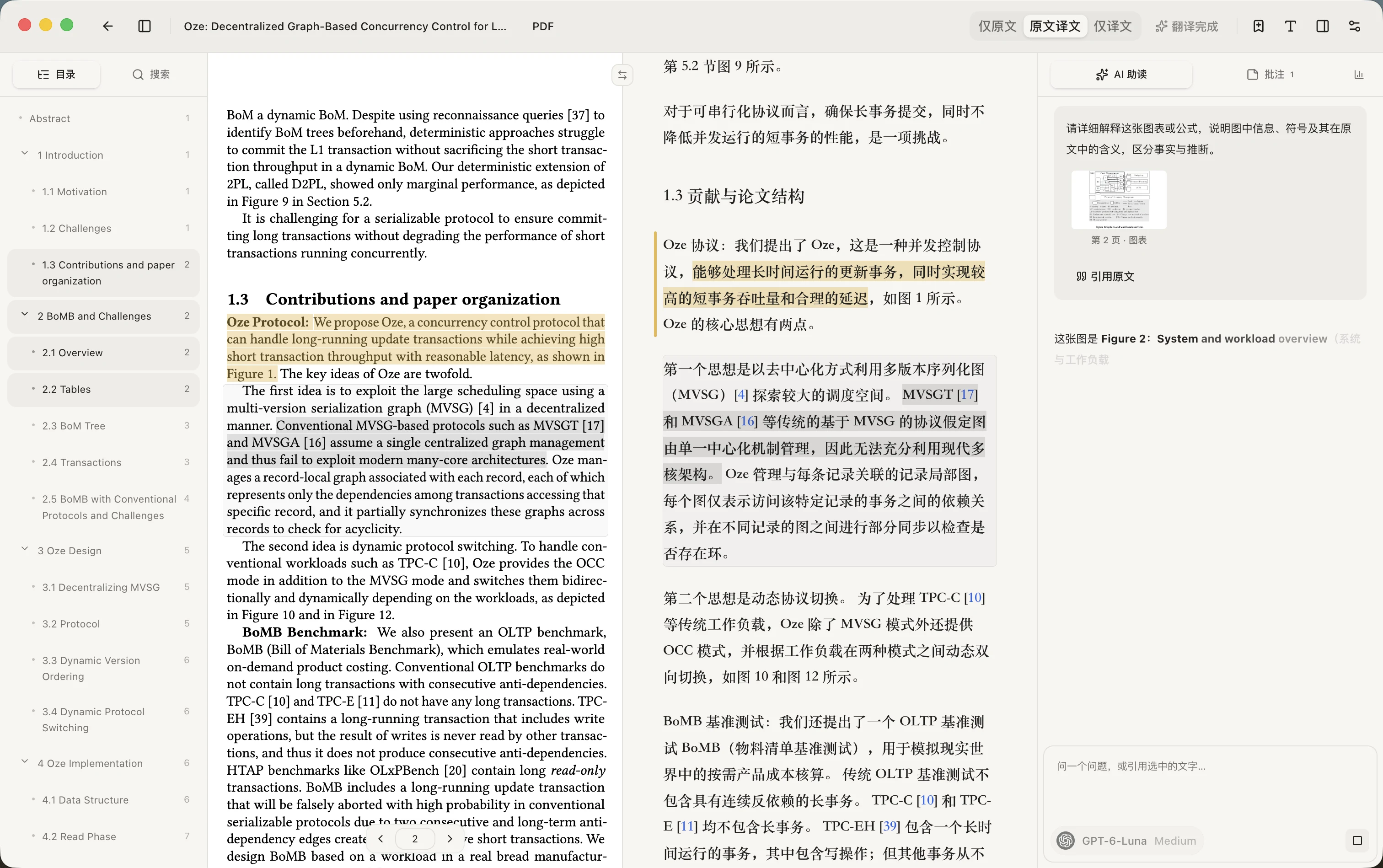Toggle the left sidebar panel icon

[x=145, y=27]
